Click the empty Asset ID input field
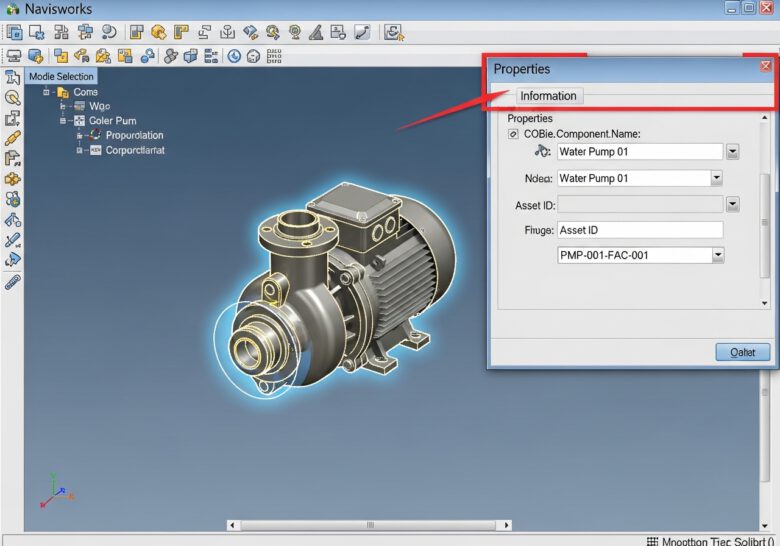The height and width of the screenshot is (546, 780). 640,204
